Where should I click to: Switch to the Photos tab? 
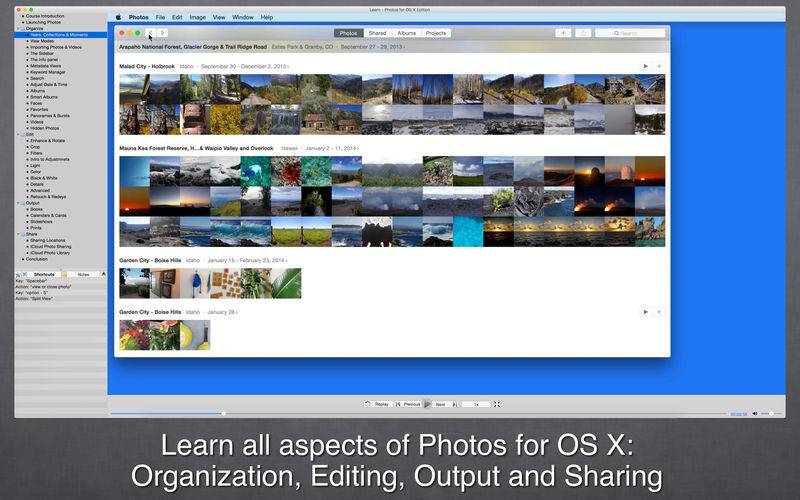[x=348, y=33]
